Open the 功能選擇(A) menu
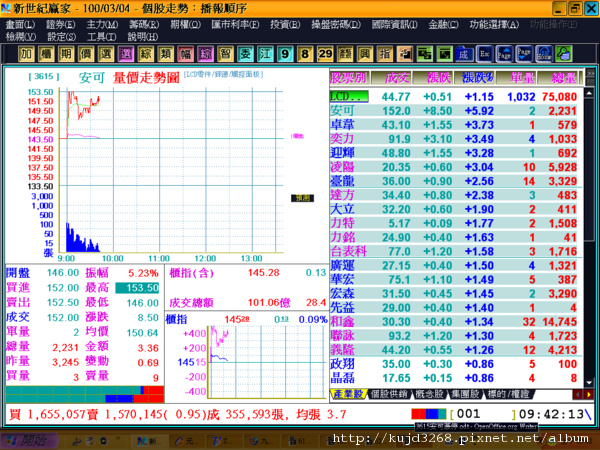This screenshot has height=450, width=600. [x=494, y=24]
